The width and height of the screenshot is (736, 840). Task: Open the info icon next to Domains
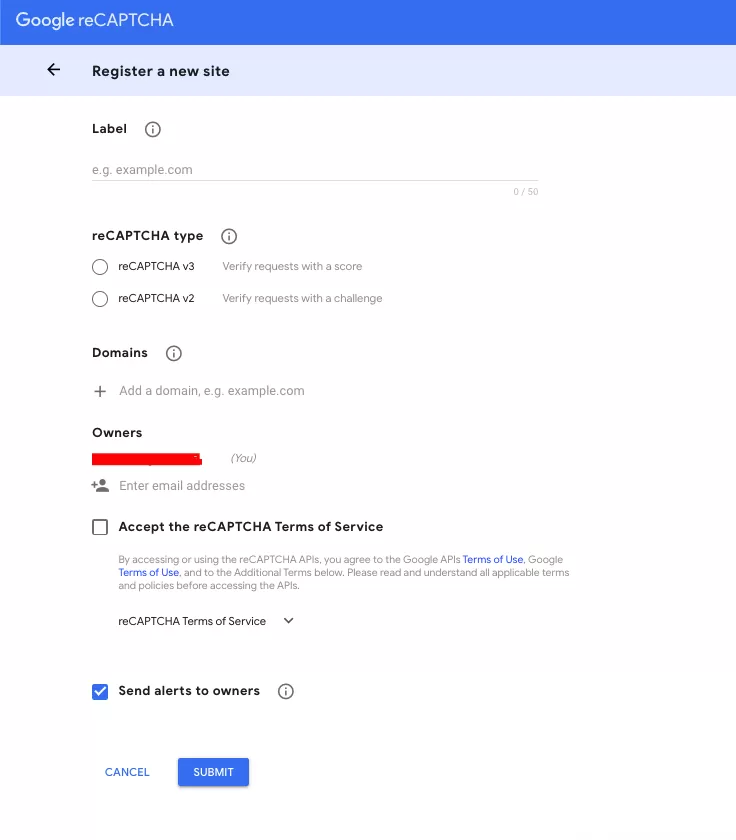(x=174, y=353)
